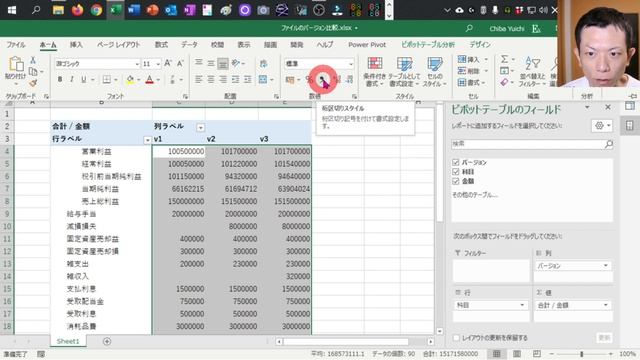The width and height of the screenshot is (640, 360).
Task: Click the AutoSum sigma icon
Action: (504, 59)
